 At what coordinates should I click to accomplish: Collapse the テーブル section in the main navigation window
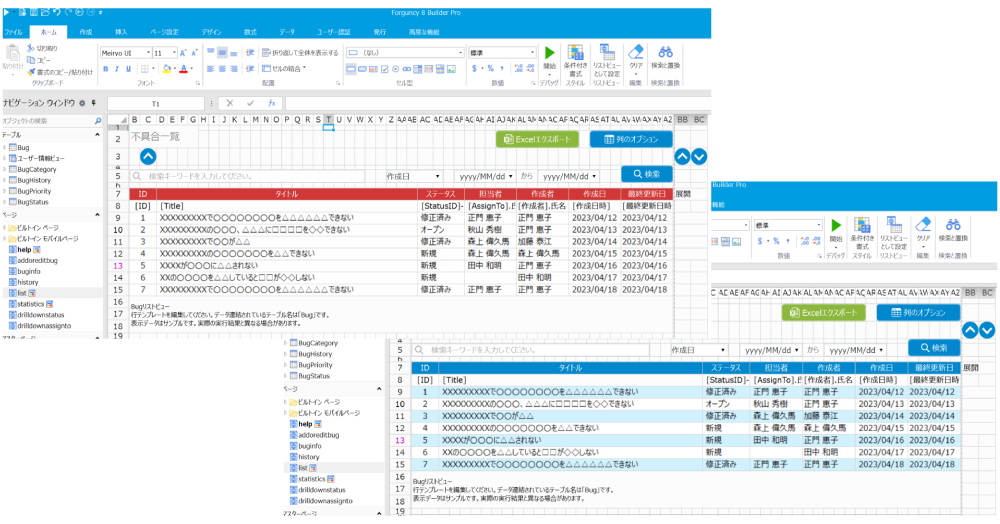pyautogui.click(x=98, y=135)
